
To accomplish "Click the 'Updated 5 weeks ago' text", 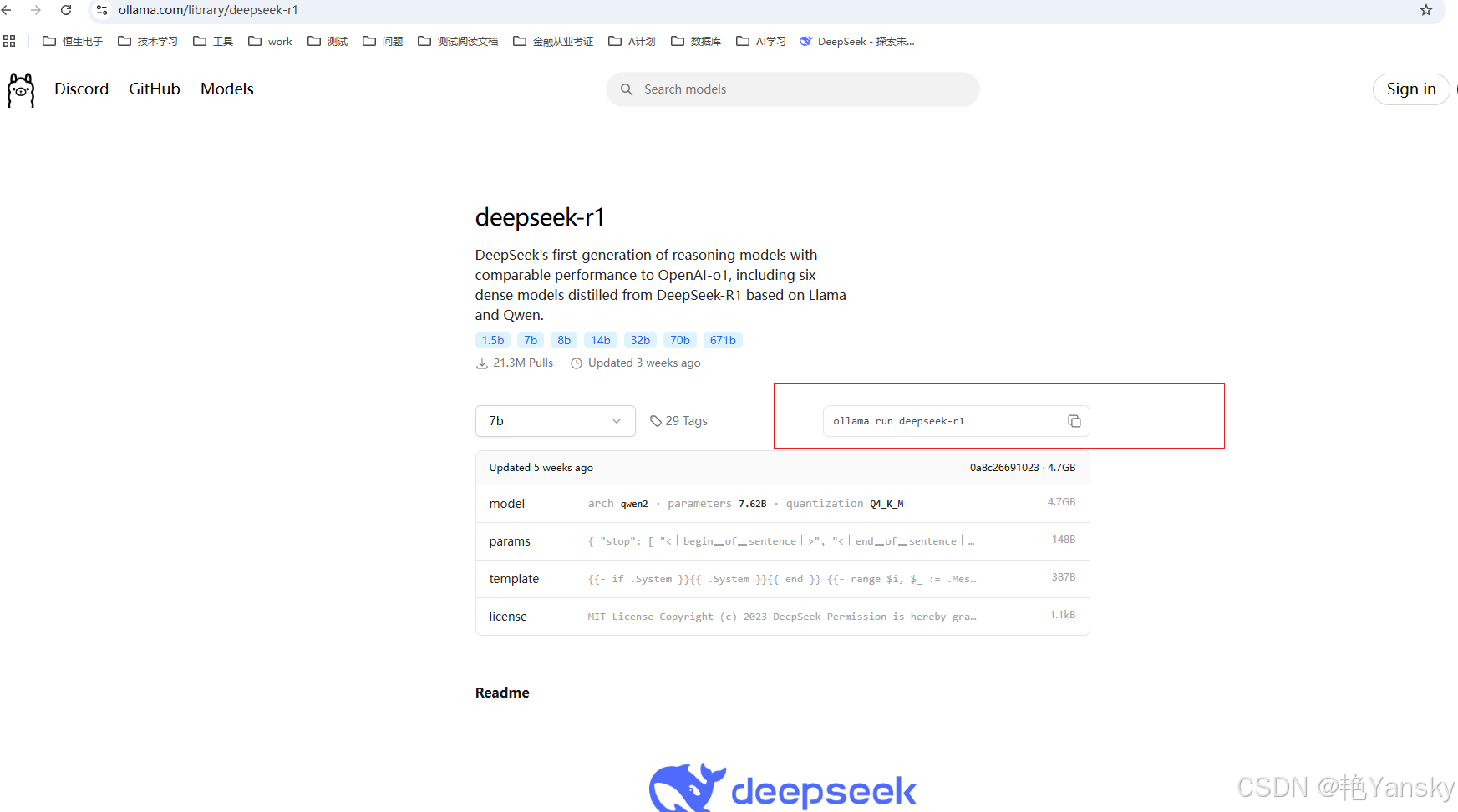I will (x=541, y=468).
